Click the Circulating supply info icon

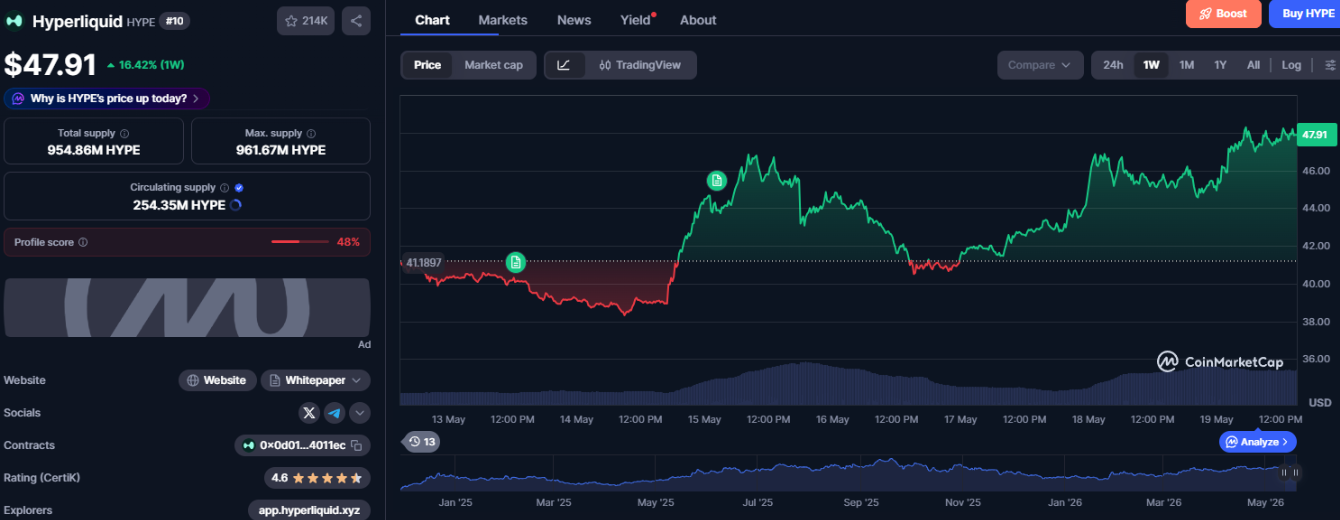click(x=225, y=187)
